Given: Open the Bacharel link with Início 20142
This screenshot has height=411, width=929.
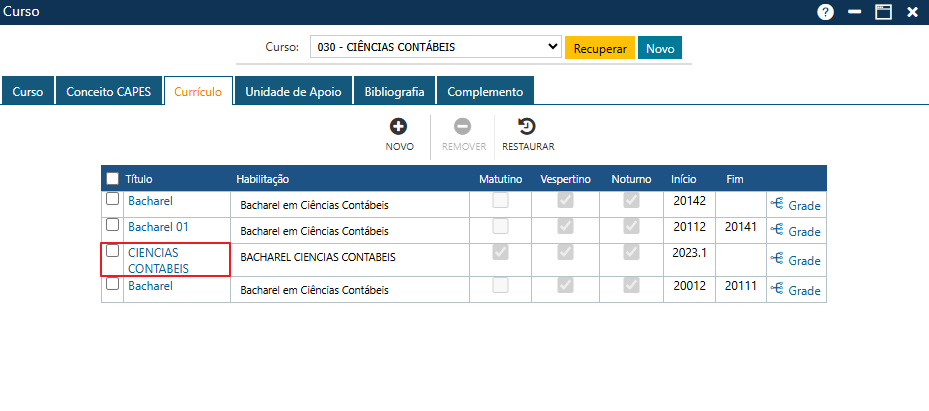Looking at the screenshot, I should tap(150, 201).
